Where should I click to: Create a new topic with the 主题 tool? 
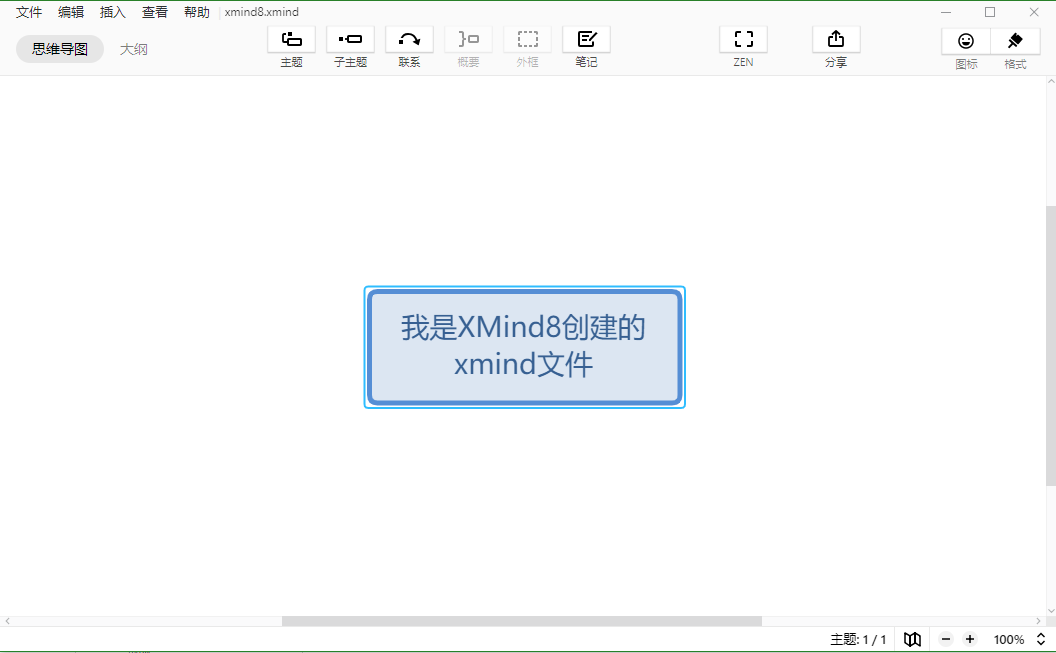pyautogui.click(x=291, y=44)
